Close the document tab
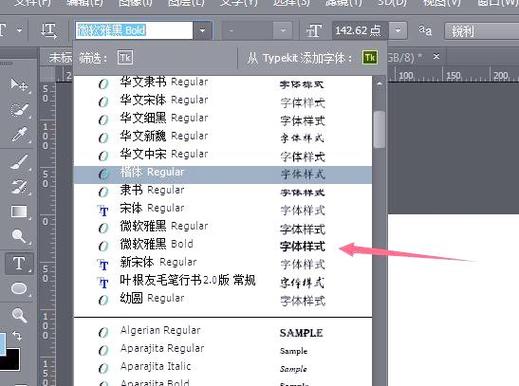 click(x=436, y=57)
